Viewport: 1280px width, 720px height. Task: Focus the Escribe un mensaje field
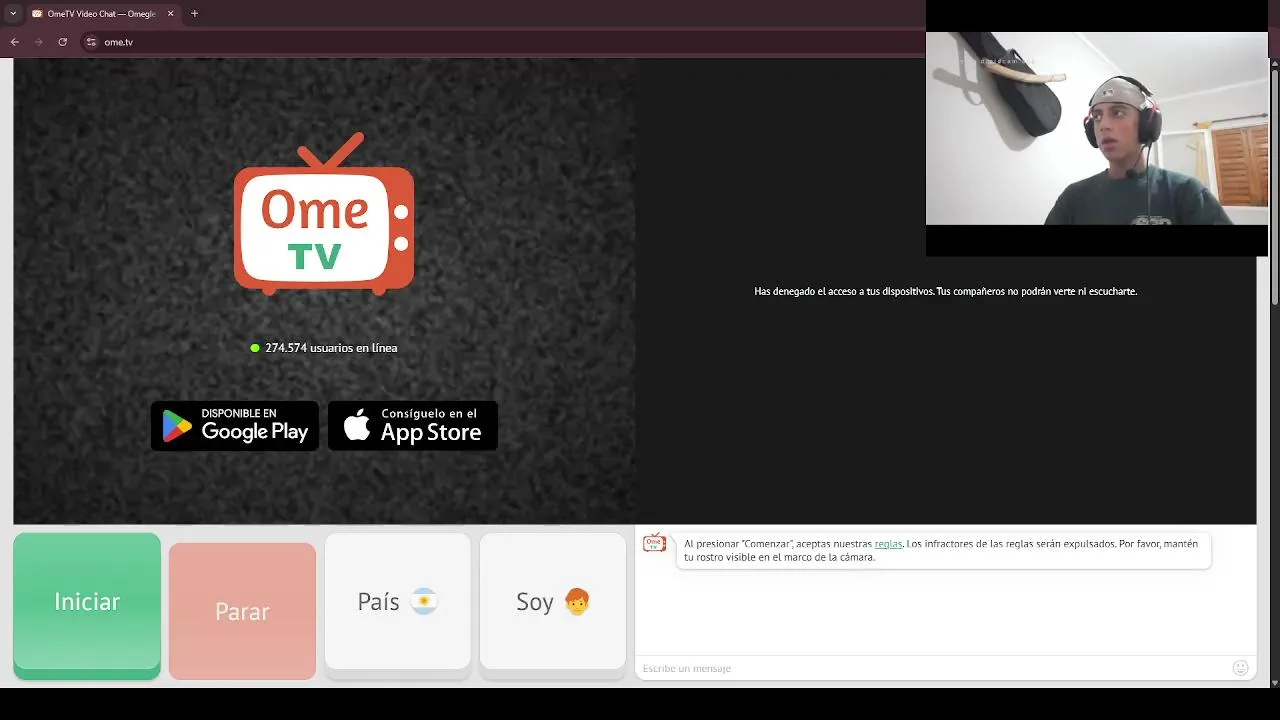(x=935, y=668)
